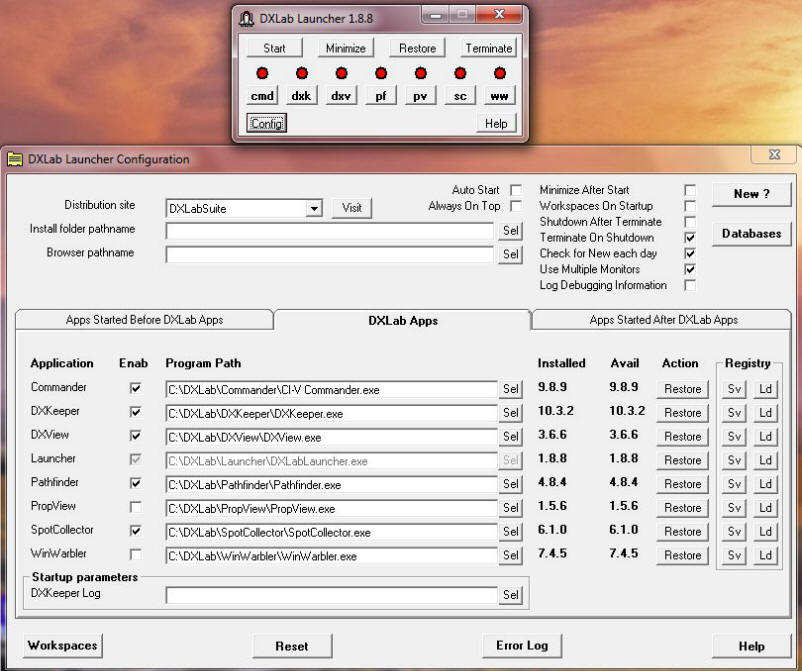Select the DXLab Apps tab
Viewport: 802px width, 671px height.
tap(403, 321)
